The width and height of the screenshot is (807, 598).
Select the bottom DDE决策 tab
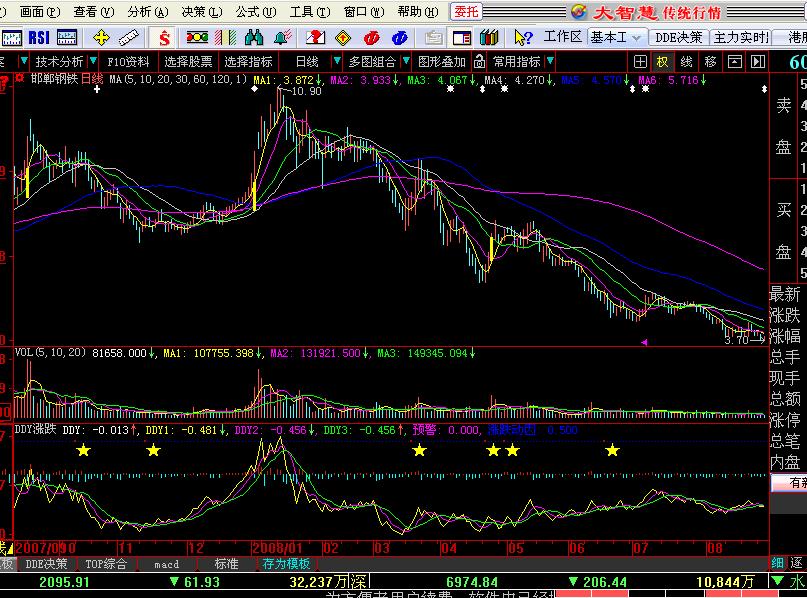(46, 564)
